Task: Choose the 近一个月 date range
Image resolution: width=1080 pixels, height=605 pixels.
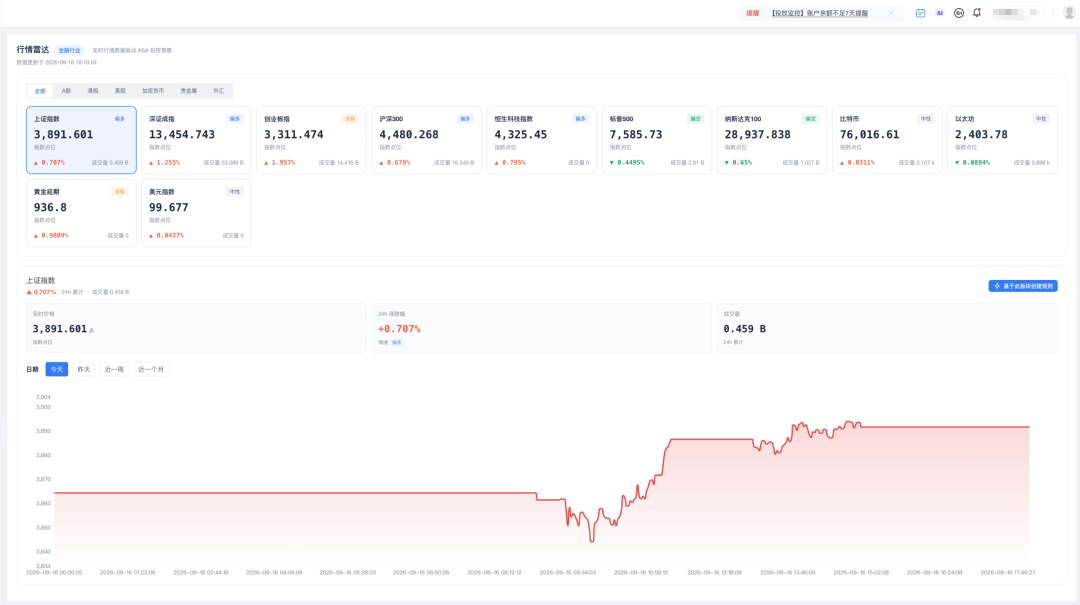Action: 151,369
